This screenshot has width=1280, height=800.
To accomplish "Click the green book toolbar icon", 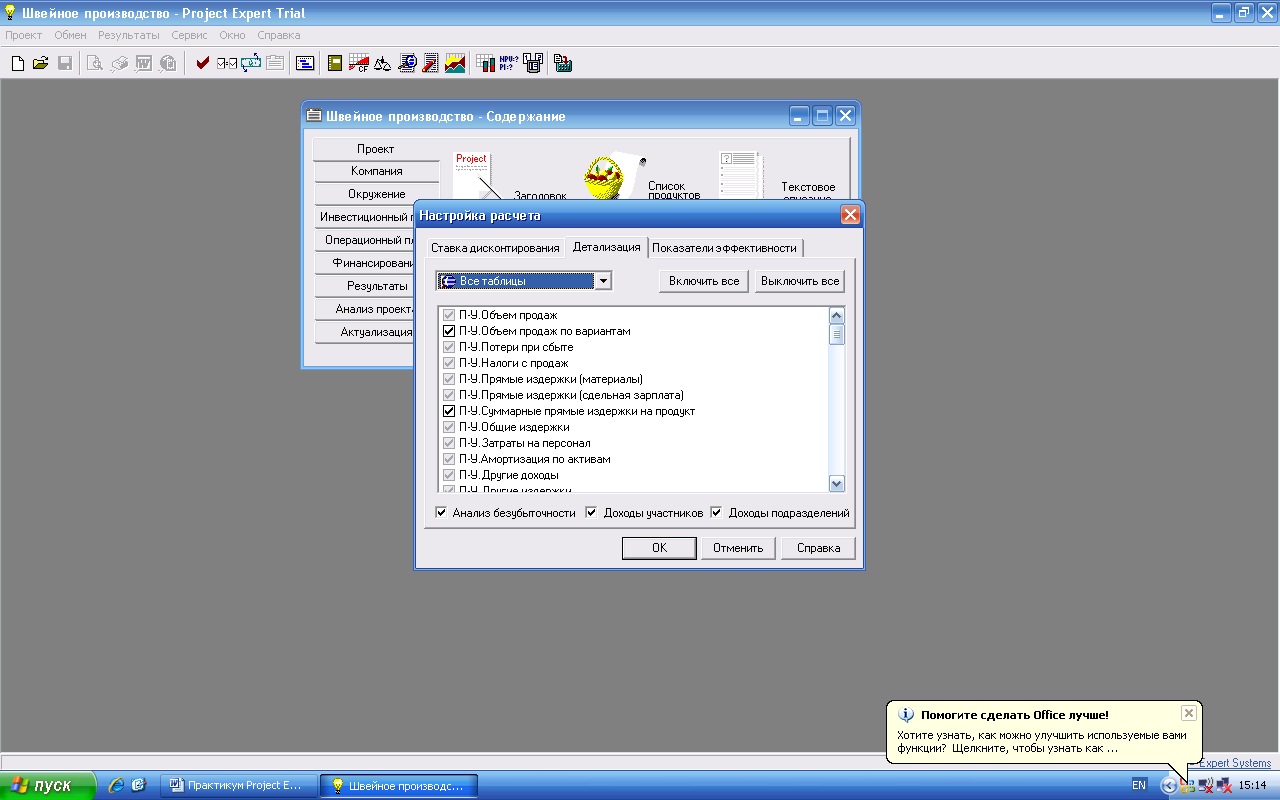I will pos(335,63).
